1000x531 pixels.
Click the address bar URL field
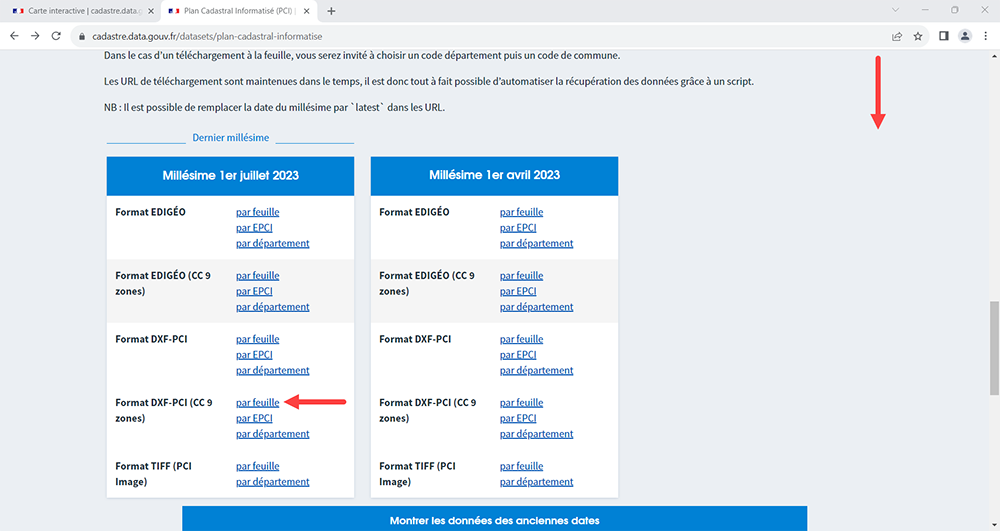[450, 35]
